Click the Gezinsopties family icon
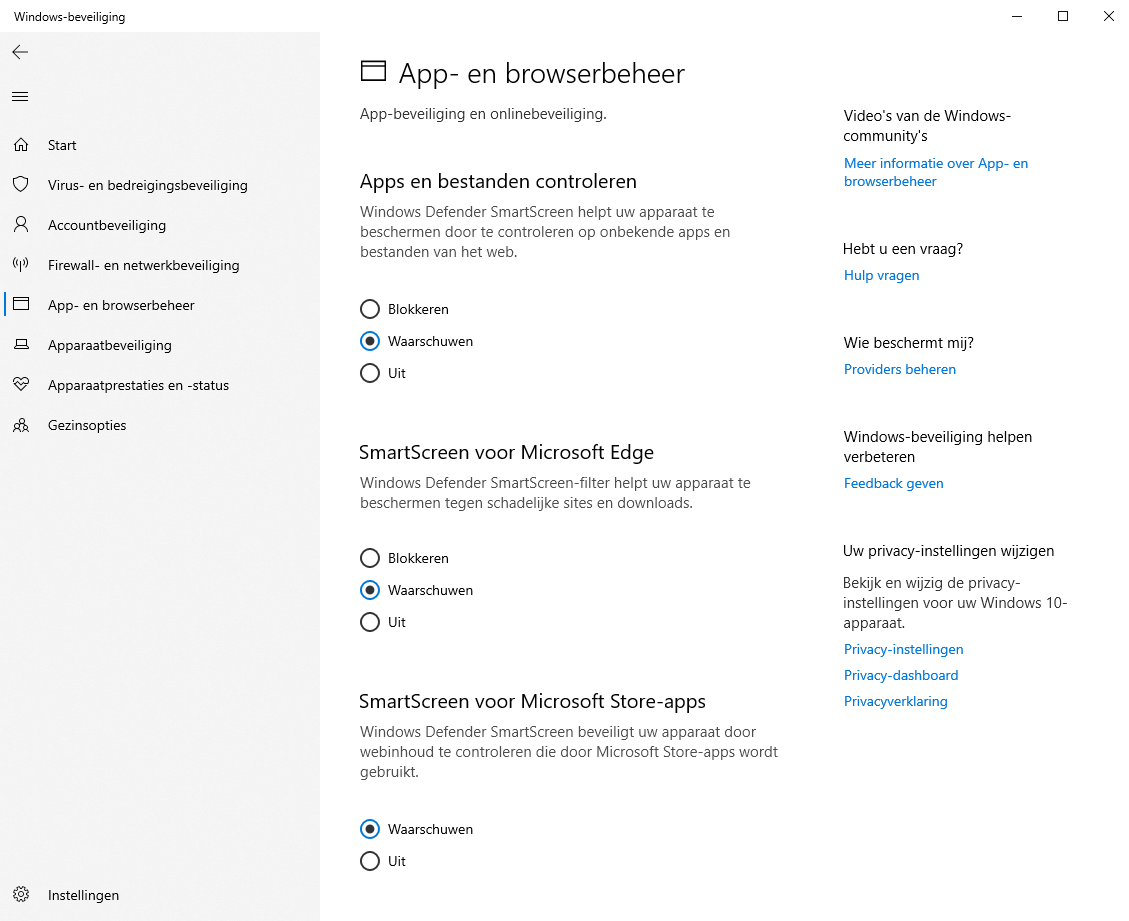This screenshot has width=1129, height=921. pyautogui.click(x=20, y=425)
